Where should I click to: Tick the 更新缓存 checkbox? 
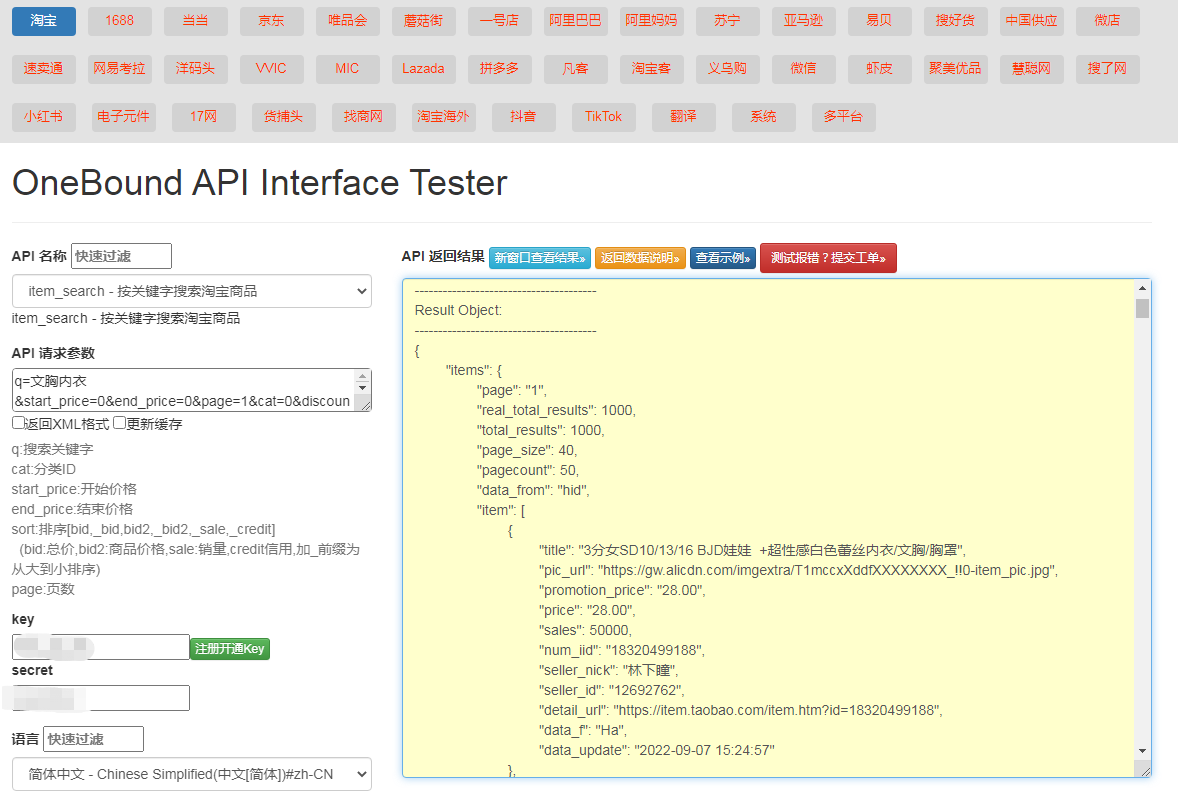coord(119,423)
